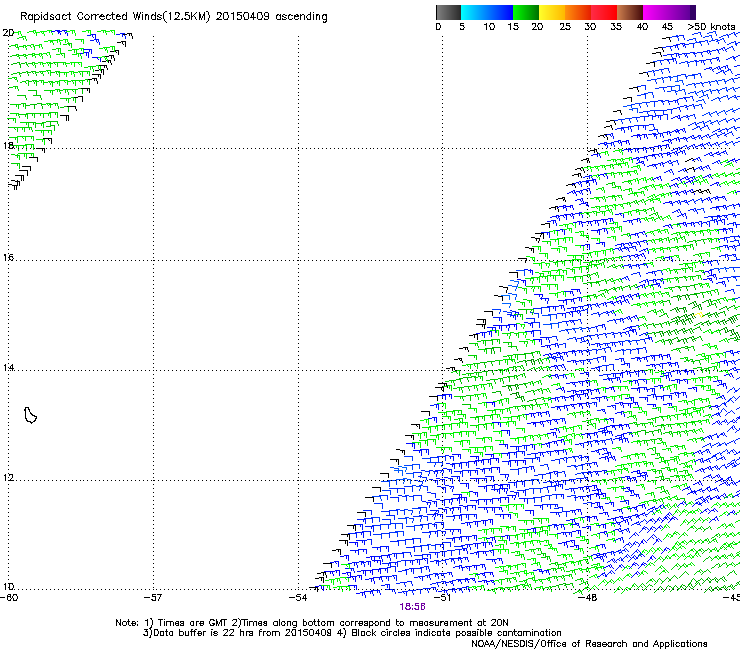
Task: Click longitude label -51 on bottom axis
Action: 443,598
